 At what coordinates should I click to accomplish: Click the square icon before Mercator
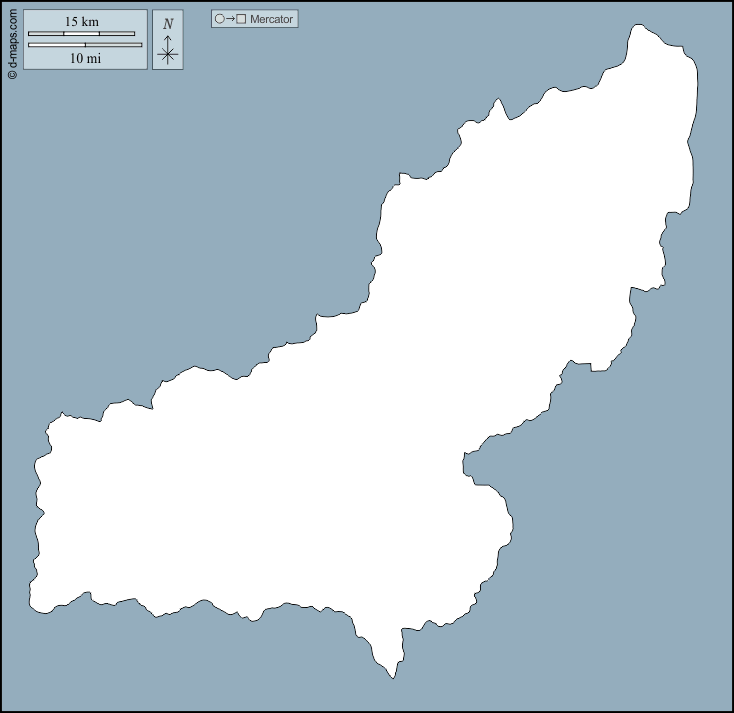241,19
